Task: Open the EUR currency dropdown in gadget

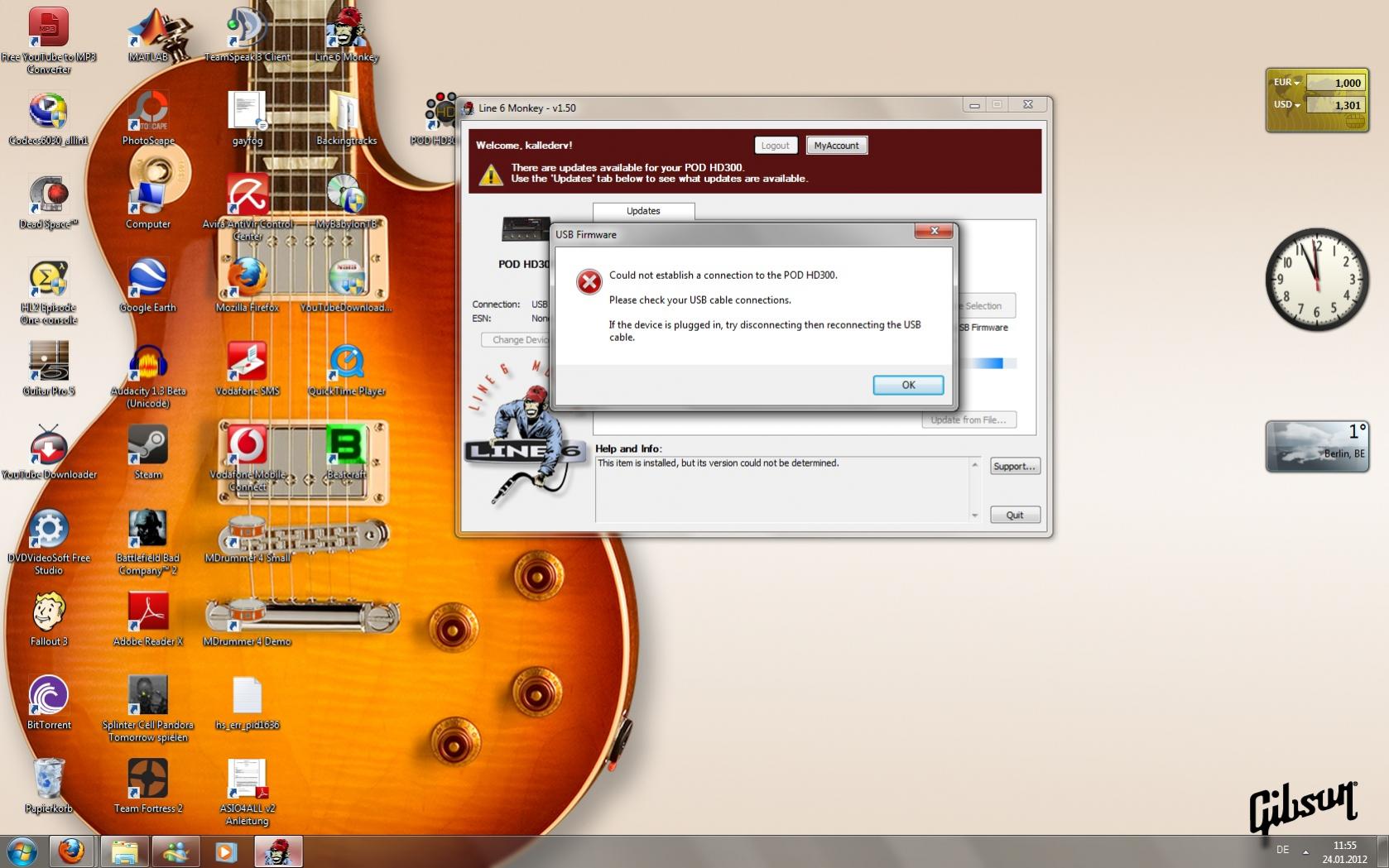Action: [x=1287, y=83]
